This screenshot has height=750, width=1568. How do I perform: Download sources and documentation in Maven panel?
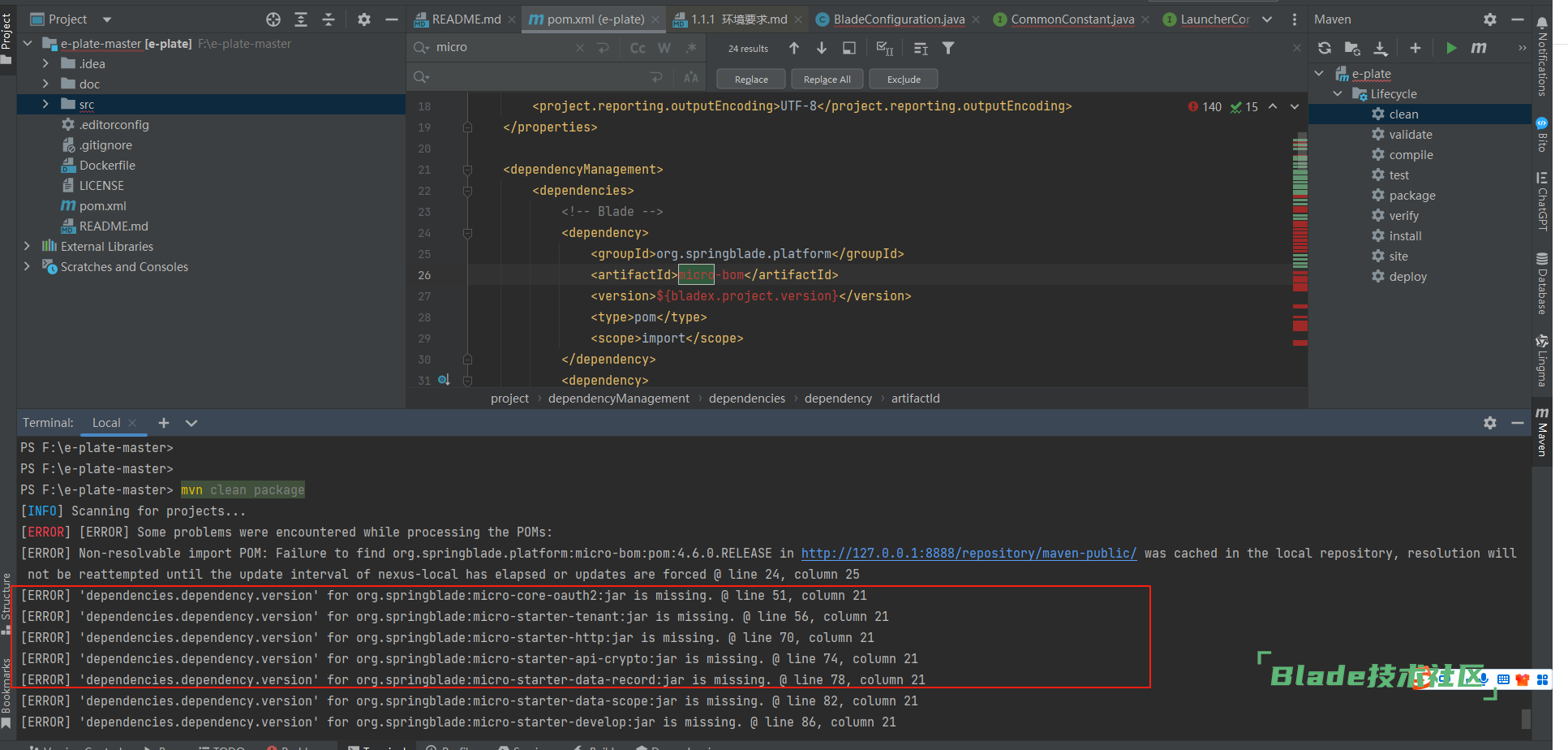[1381, 48]
